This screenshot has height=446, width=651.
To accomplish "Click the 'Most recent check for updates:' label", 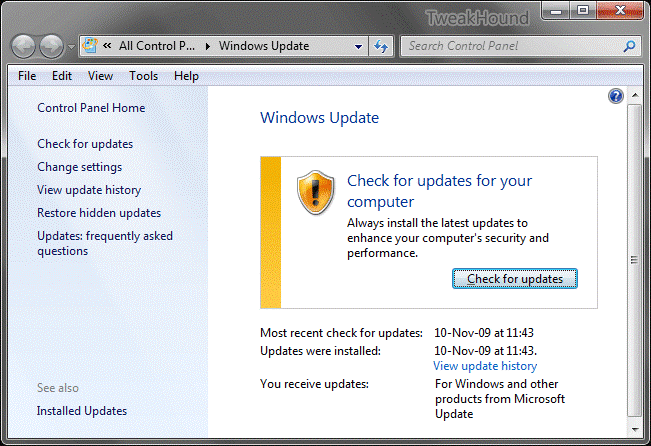I will click(x=341, y=333).
